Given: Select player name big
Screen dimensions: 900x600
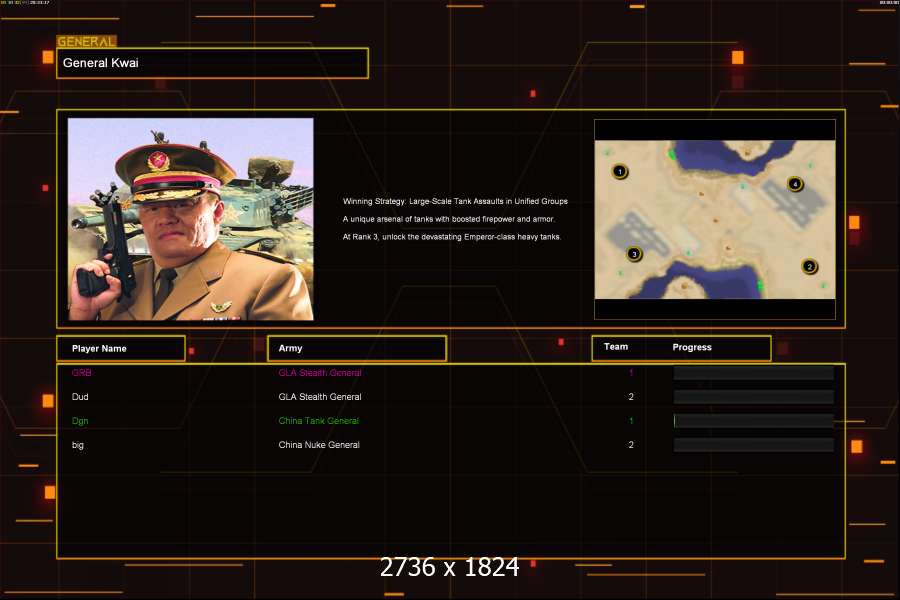Looking at the screenshot, I should [77, 445].
